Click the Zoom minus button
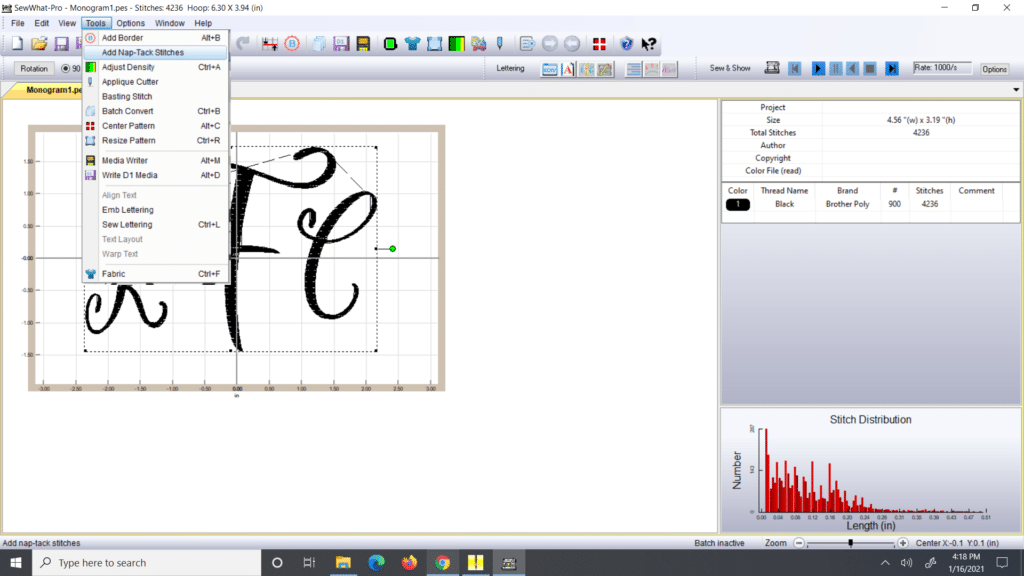Image resolution: width=1024 pixels, height=576 pixels. coord(799,543)
